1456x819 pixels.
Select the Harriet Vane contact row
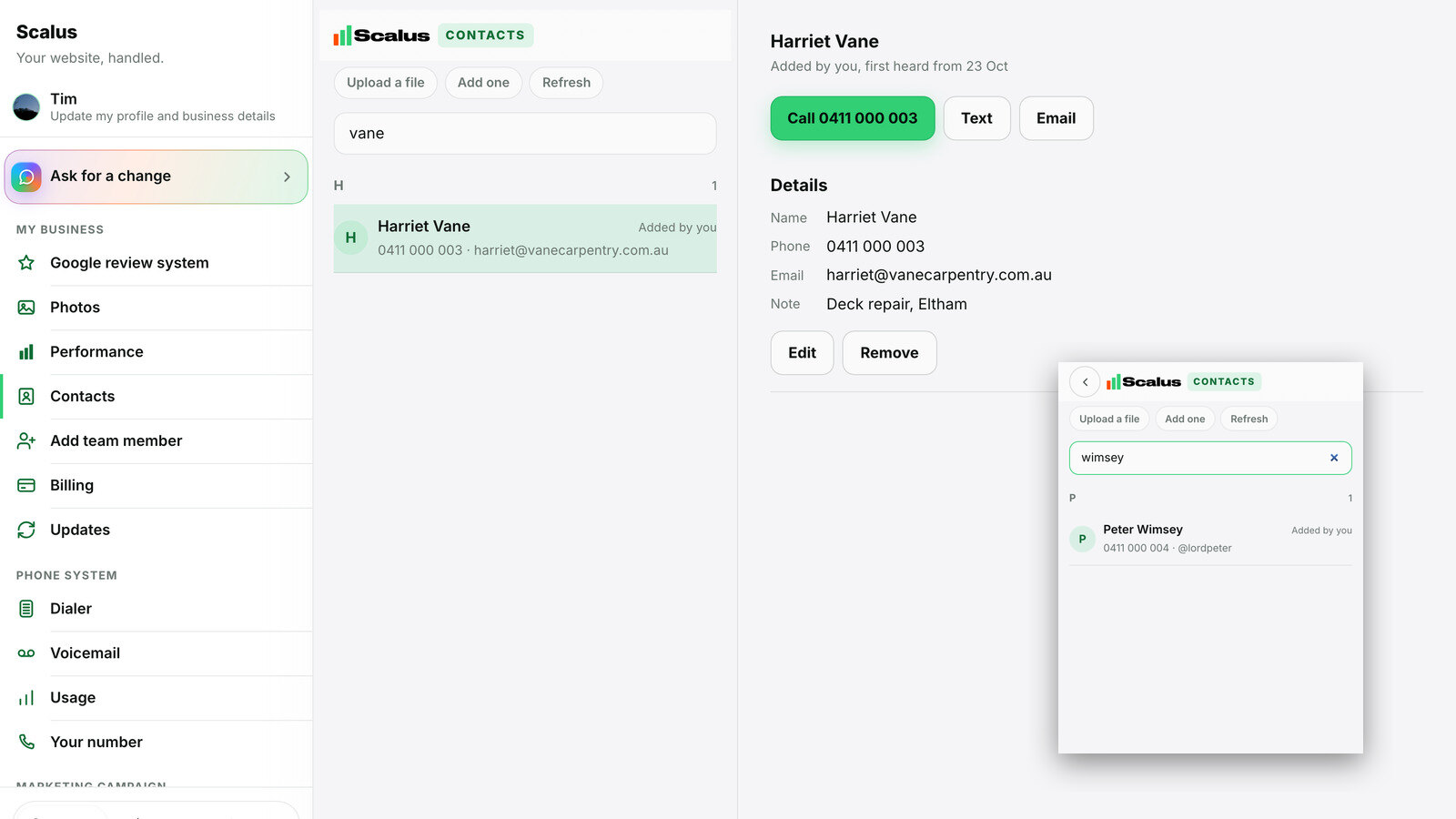pos(525,238)
